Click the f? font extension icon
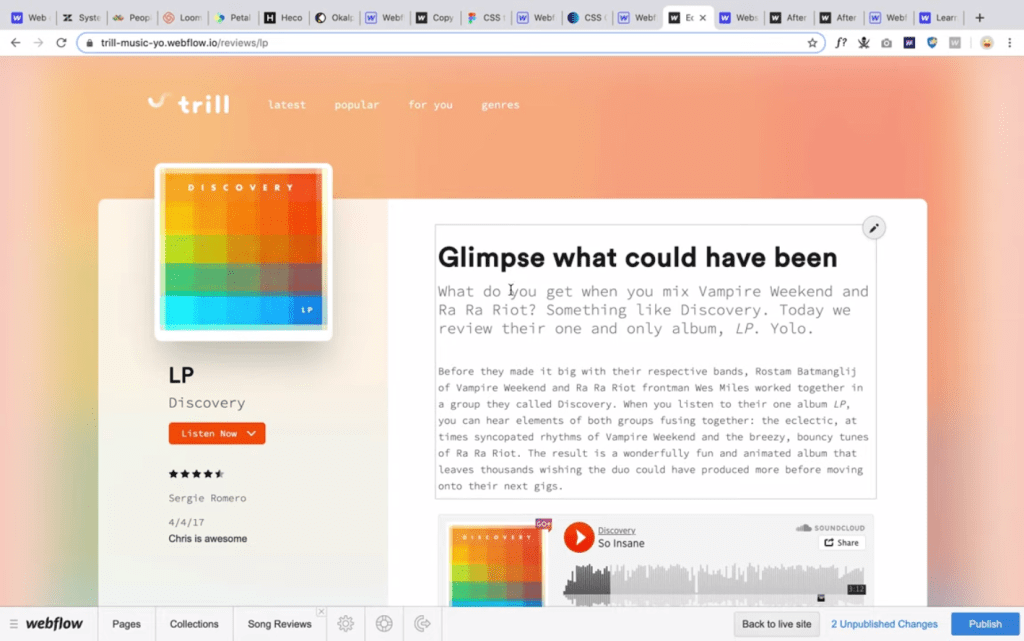This screenshot has height=641, width=1024. 841,43
